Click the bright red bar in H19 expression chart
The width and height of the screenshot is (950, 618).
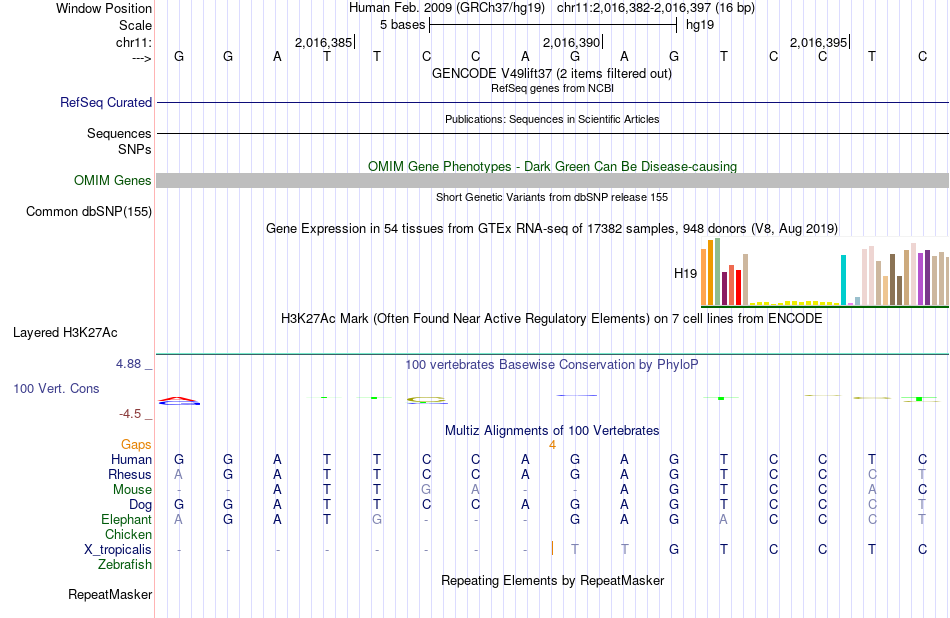point(739,287)
